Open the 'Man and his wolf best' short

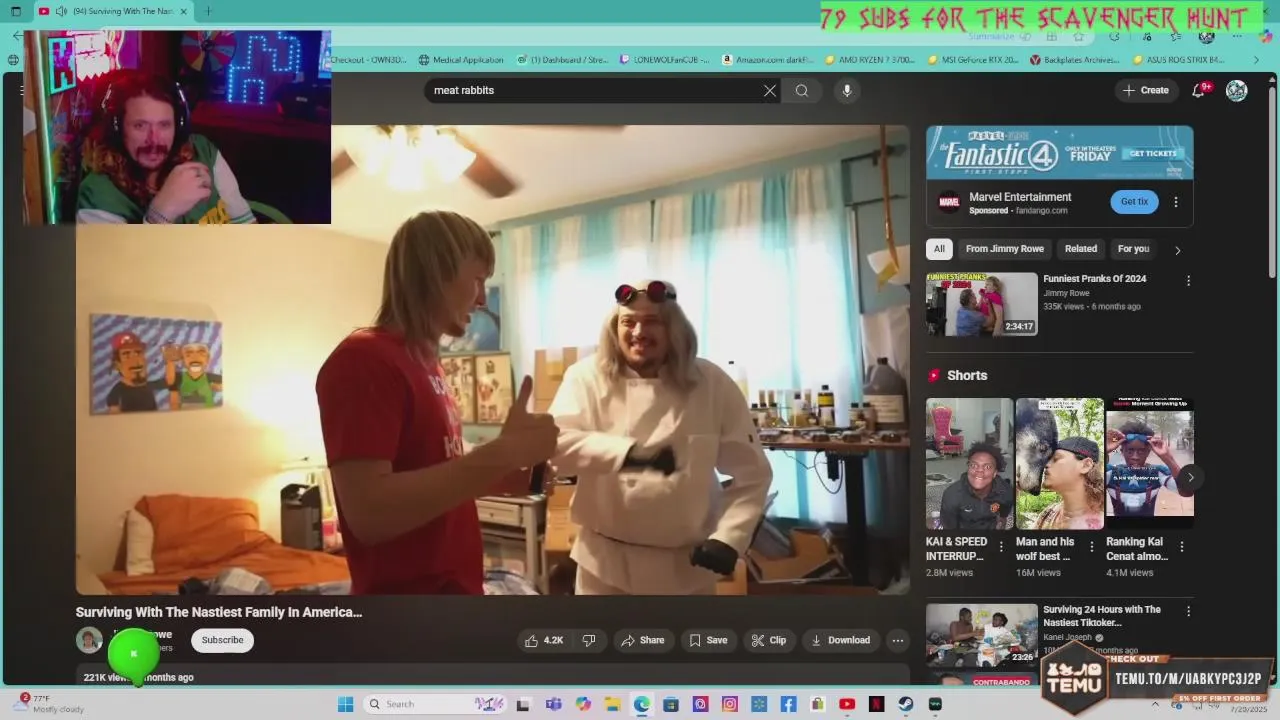[1059, 464]
